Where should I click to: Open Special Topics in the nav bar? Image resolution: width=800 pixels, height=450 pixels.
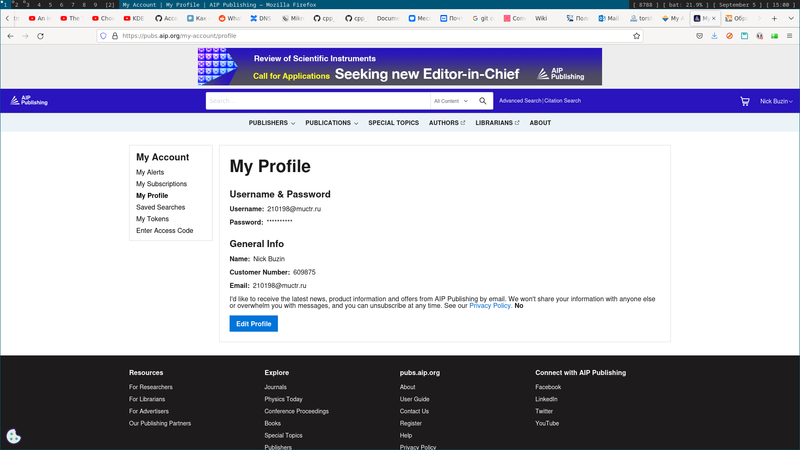393,123
